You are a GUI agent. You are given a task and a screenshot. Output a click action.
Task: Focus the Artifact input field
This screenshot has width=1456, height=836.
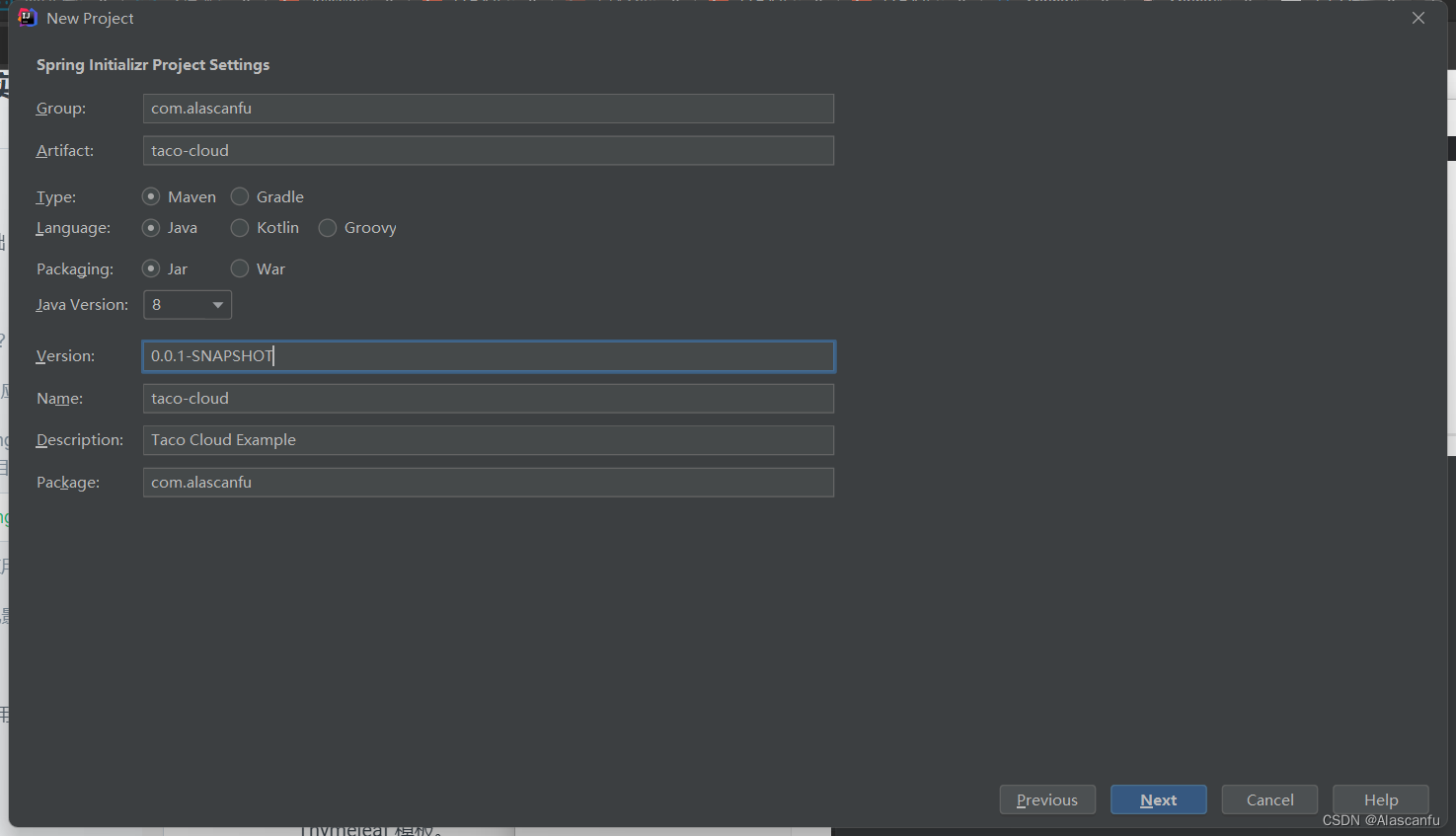click(489, 151)
